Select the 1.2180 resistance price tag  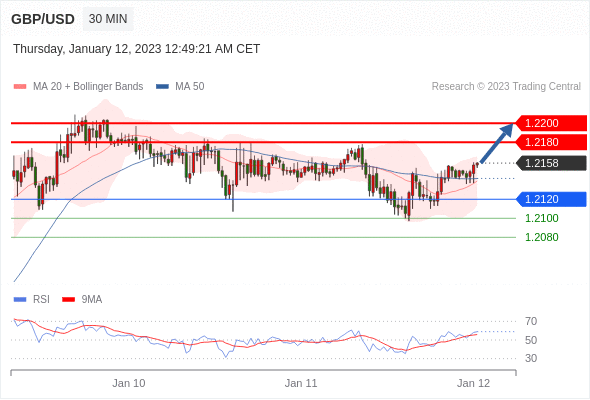point(551,142)
